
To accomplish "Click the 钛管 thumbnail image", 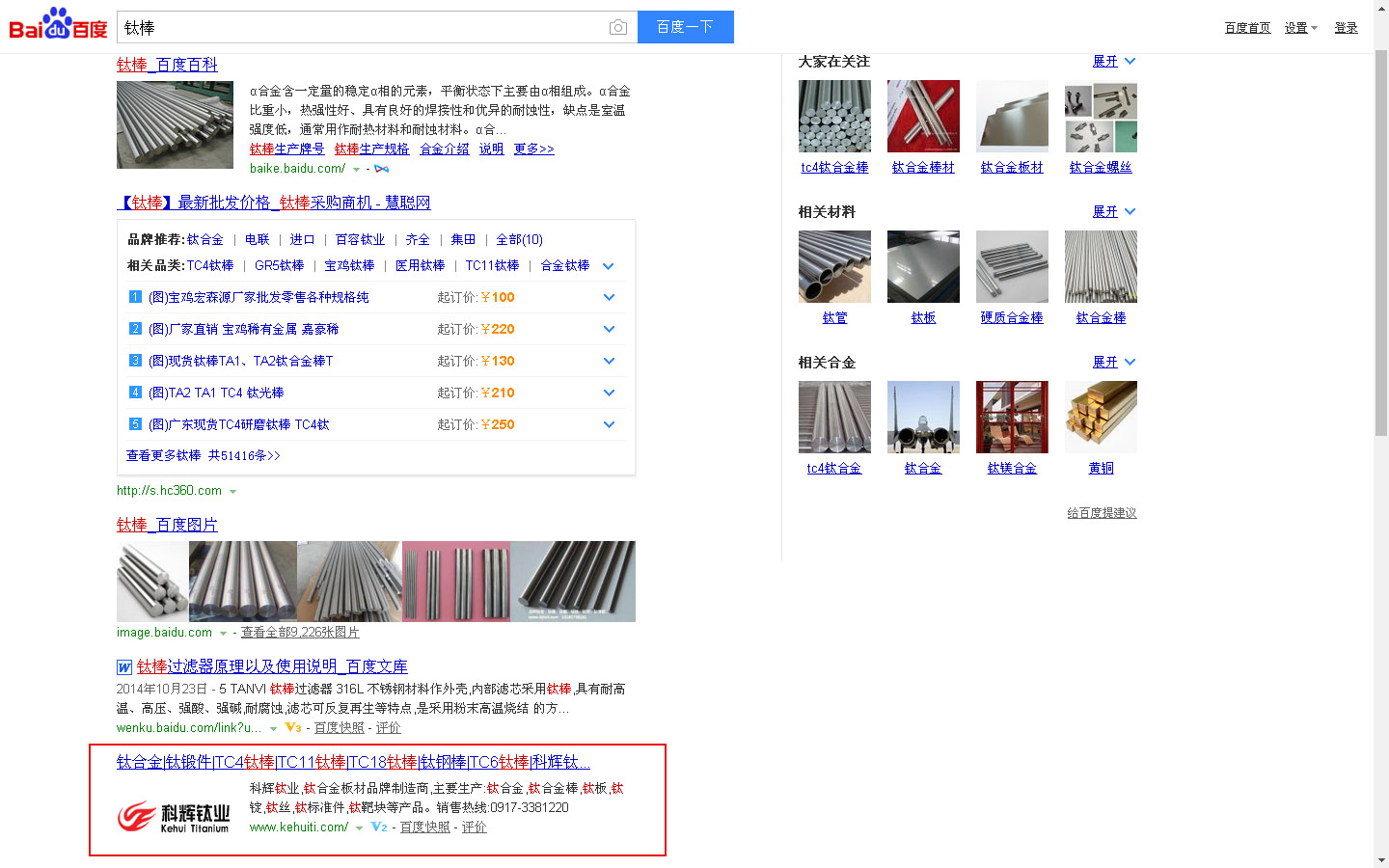I will tap(834, 266).
